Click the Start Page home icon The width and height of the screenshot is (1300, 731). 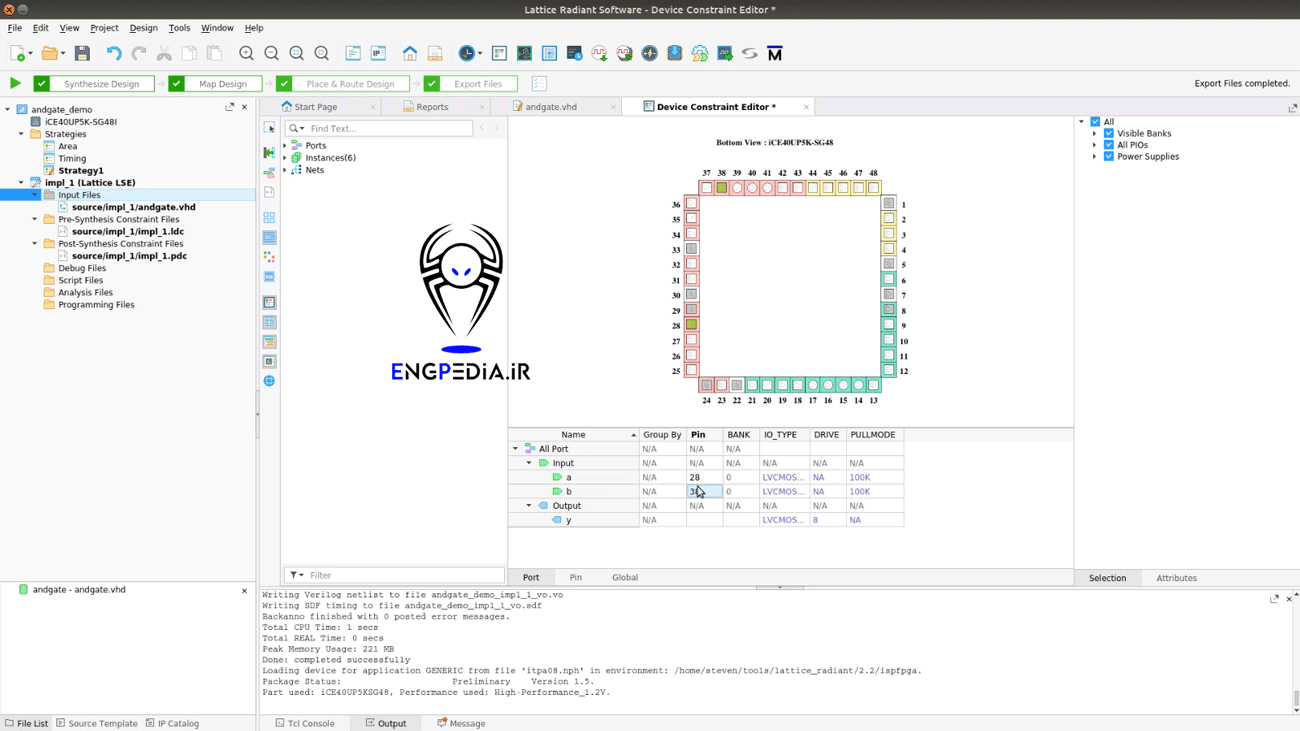coord(410,53)
